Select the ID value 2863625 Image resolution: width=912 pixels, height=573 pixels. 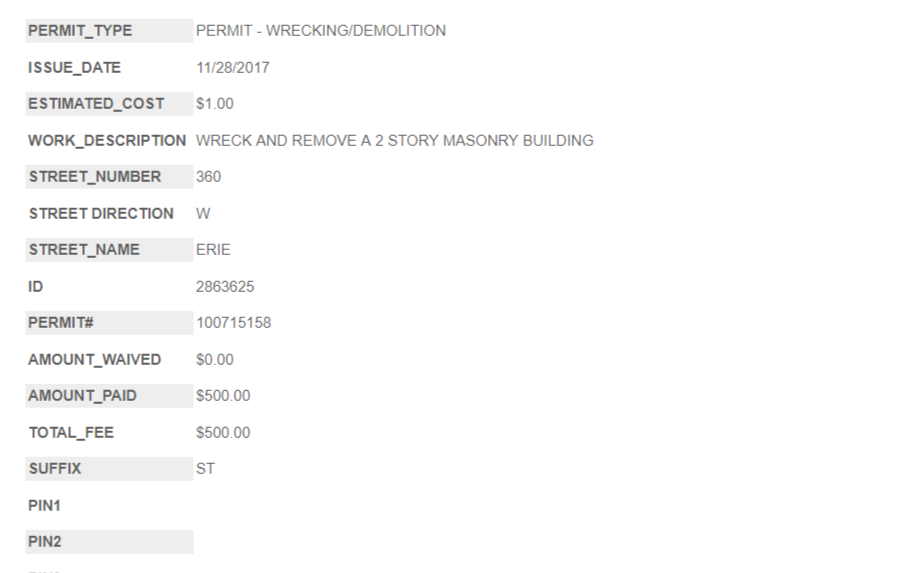225,287
